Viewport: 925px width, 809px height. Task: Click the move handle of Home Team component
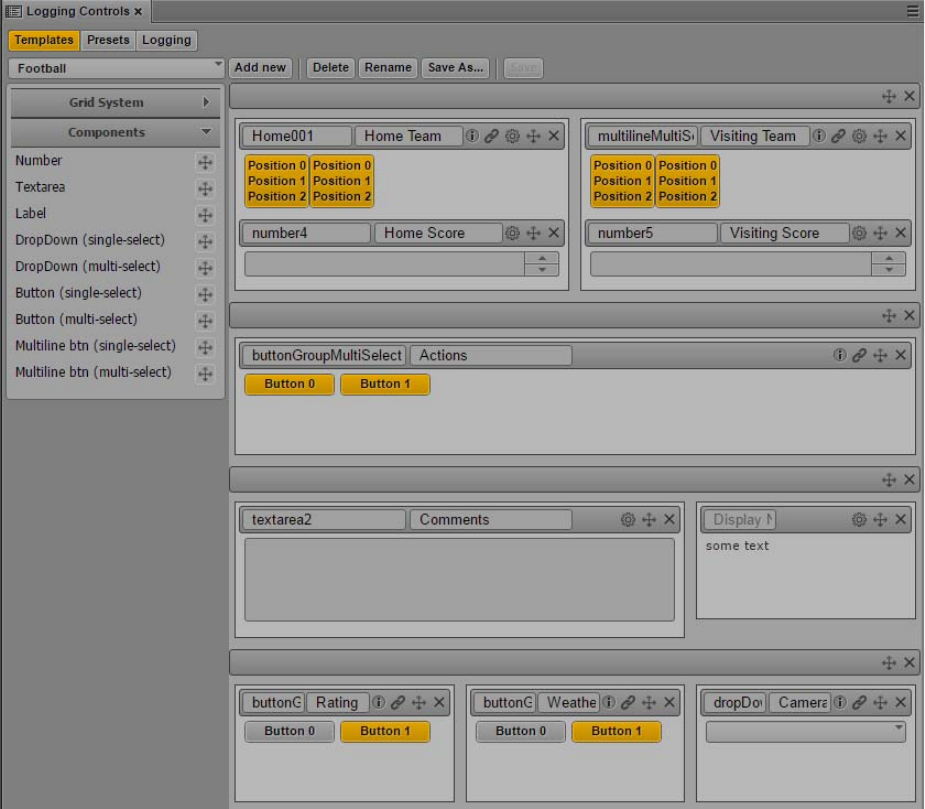533,136
